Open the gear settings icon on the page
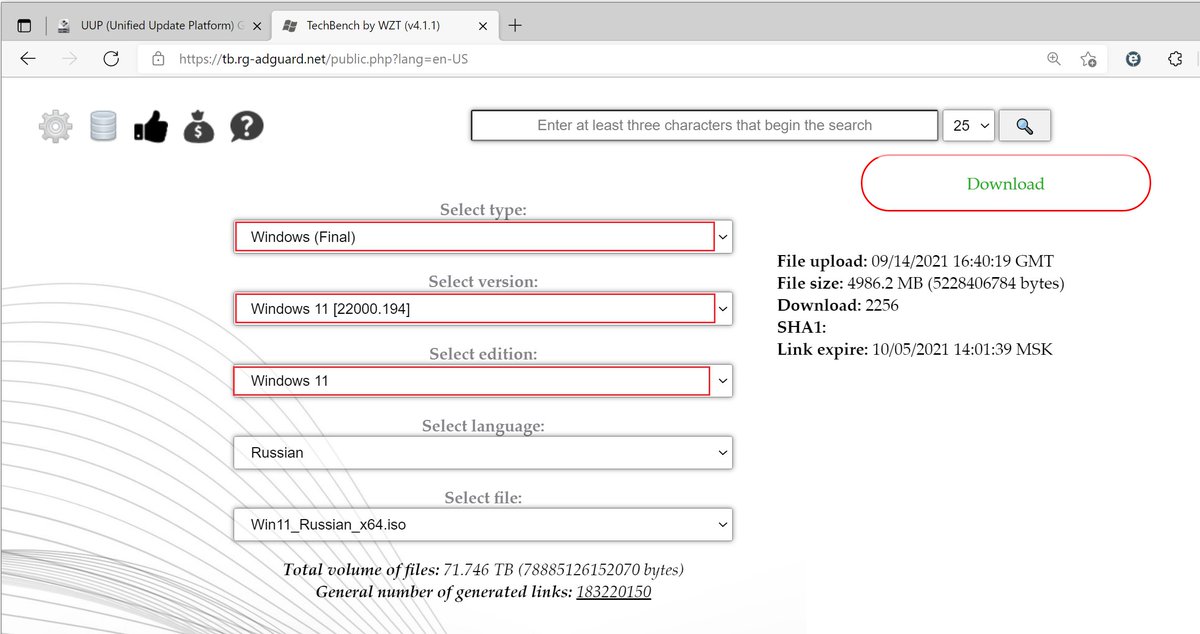This screenshot has width=1200, height=634. tap(56, 126)
